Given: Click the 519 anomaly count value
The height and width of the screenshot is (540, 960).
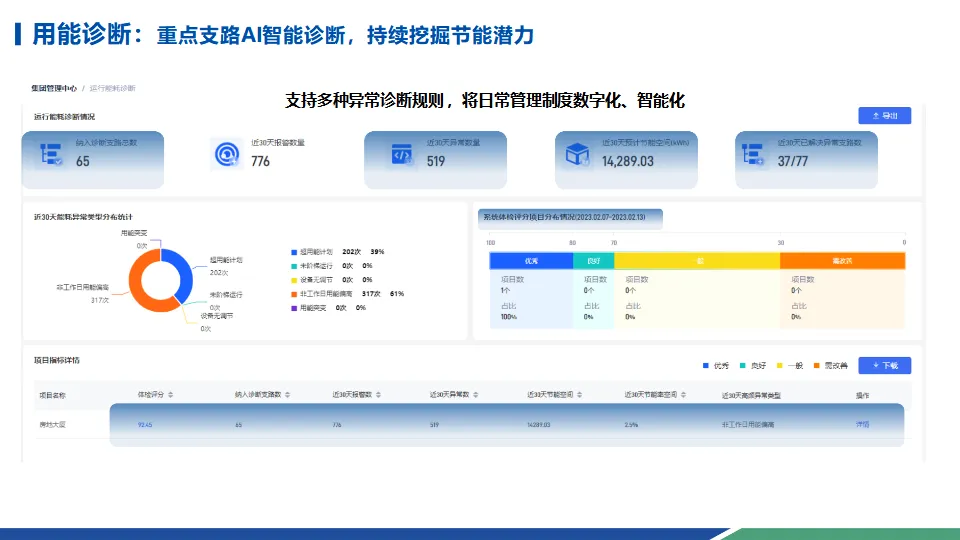Looking at the screenshot, I should click(x=436, y=162).
